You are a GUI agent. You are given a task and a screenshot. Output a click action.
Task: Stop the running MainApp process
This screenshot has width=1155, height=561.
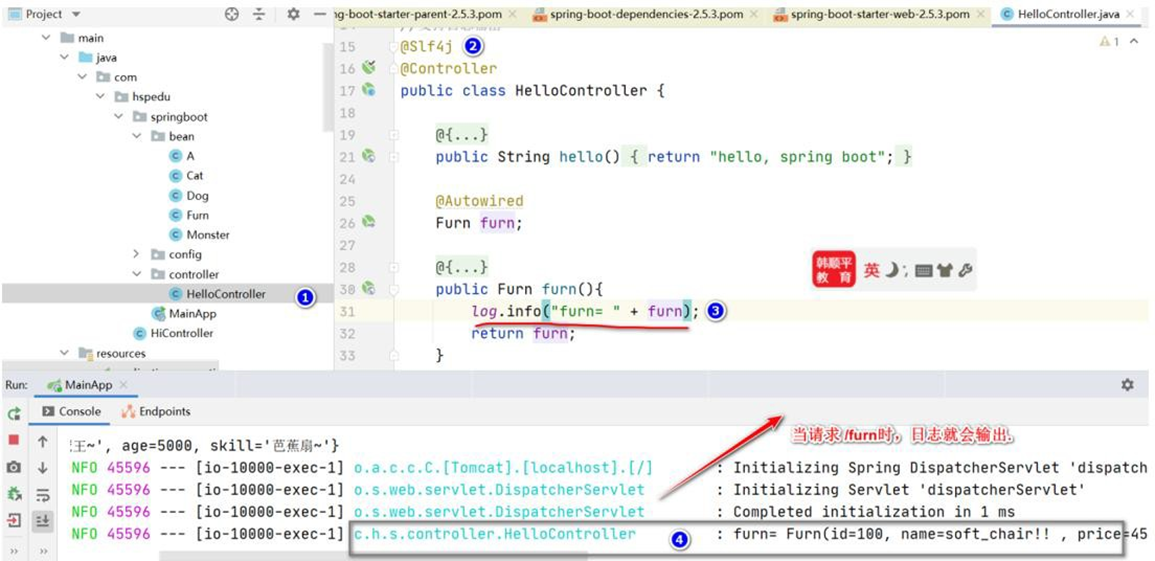pyautogui.click(x=14, y=440)
